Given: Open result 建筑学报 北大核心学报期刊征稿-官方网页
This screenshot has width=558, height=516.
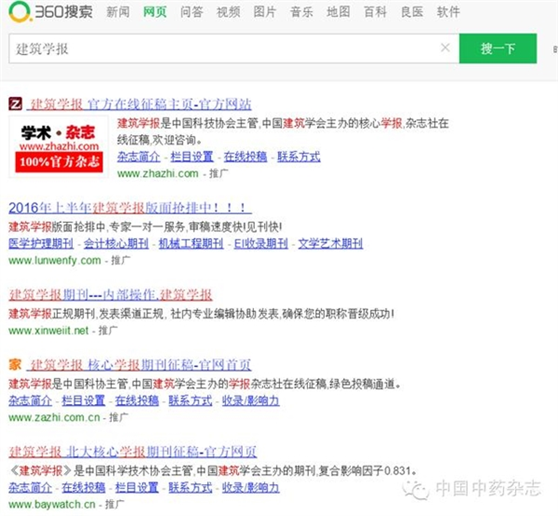Looking at the screenshot, I should pos(133,452).
